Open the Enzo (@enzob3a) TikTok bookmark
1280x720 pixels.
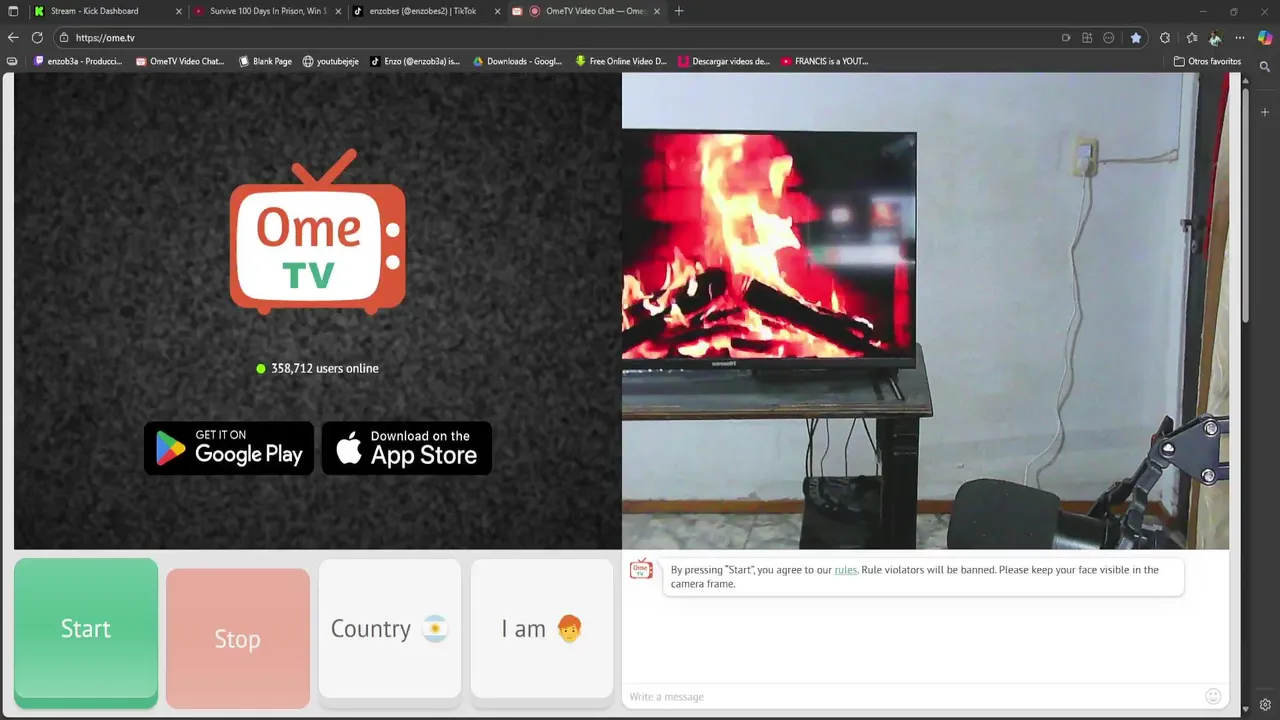(x=415, y=61)
